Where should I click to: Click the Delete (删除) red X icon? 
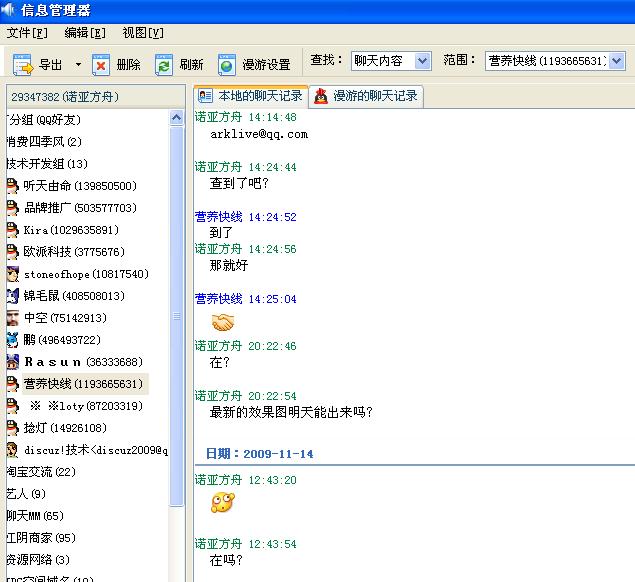click(101, 65)
